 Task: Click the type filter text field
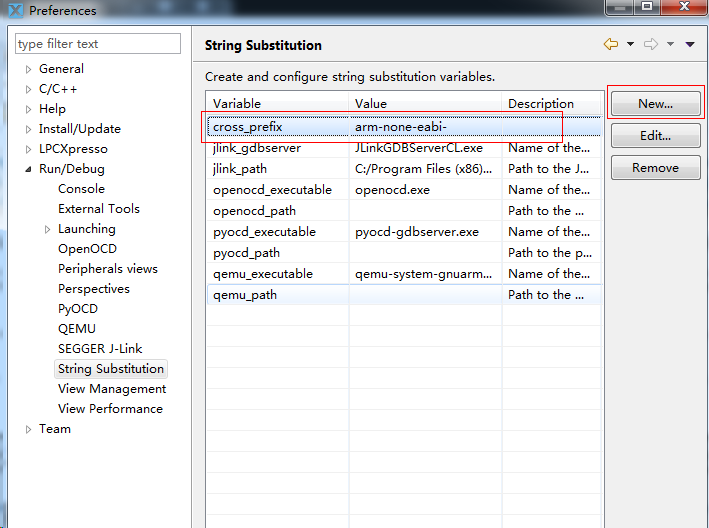(98, 44)
